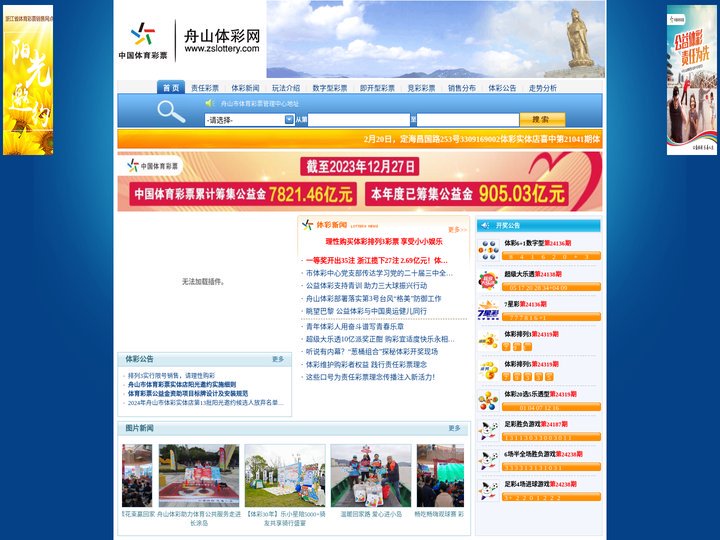
Task: Open news 舟山体彩部署落实第3号台风
Action: pos(373,298)
